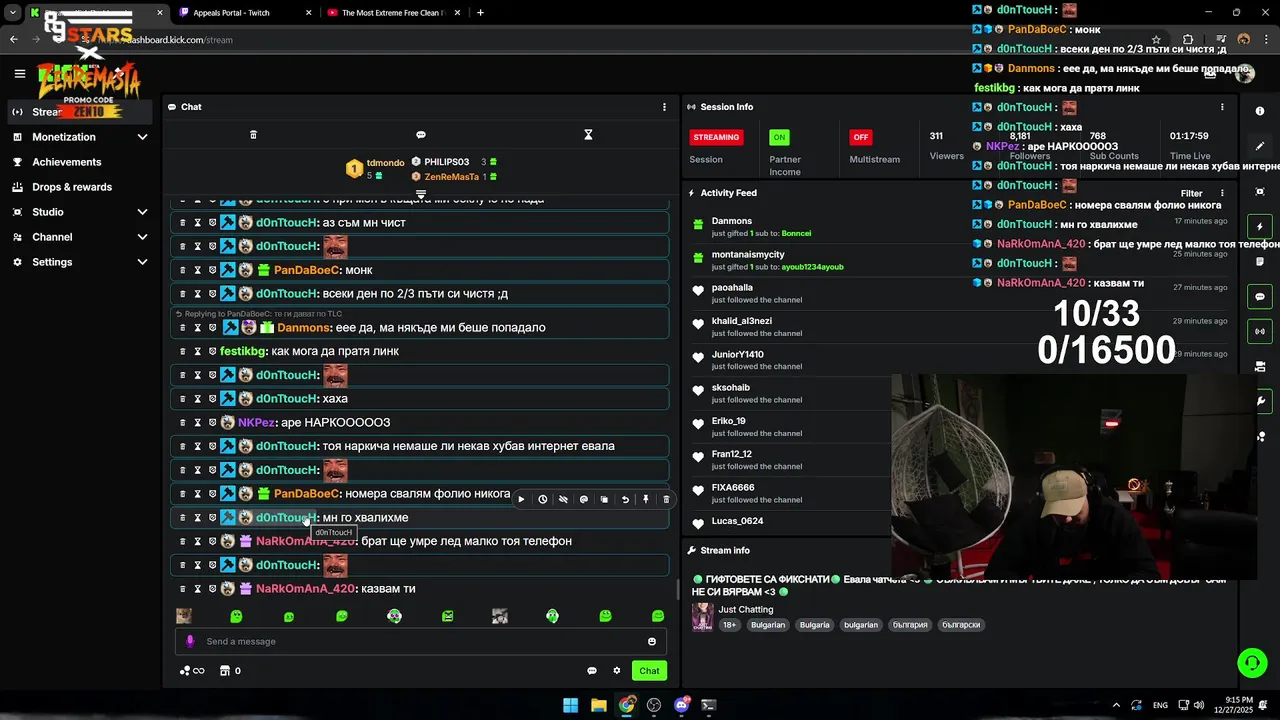
Task: Open the Windows Start menu
Action: (x=570, y=705)
